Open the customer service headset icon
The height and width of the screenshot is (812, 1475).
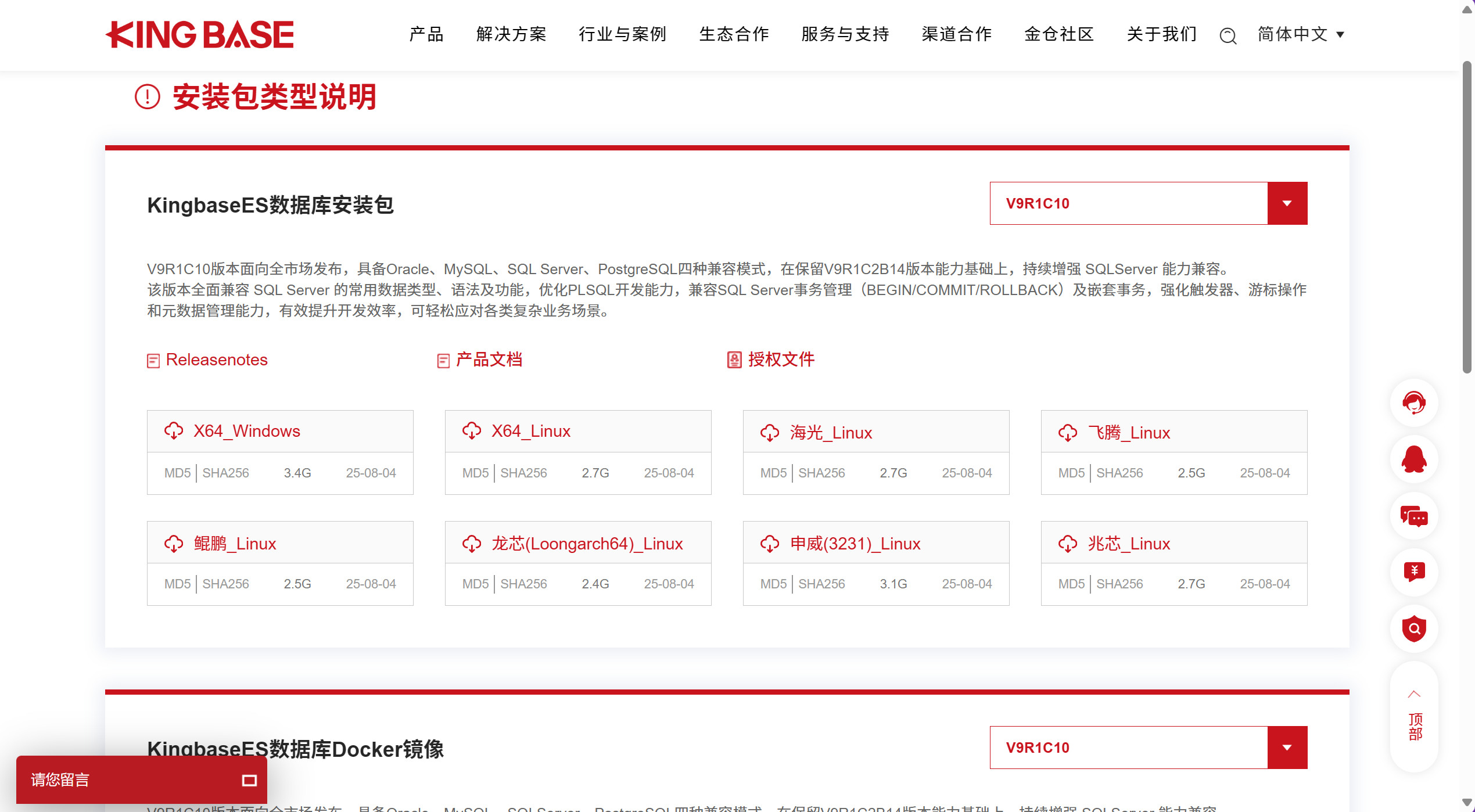pyautogui.click(x=1413, y=403)
